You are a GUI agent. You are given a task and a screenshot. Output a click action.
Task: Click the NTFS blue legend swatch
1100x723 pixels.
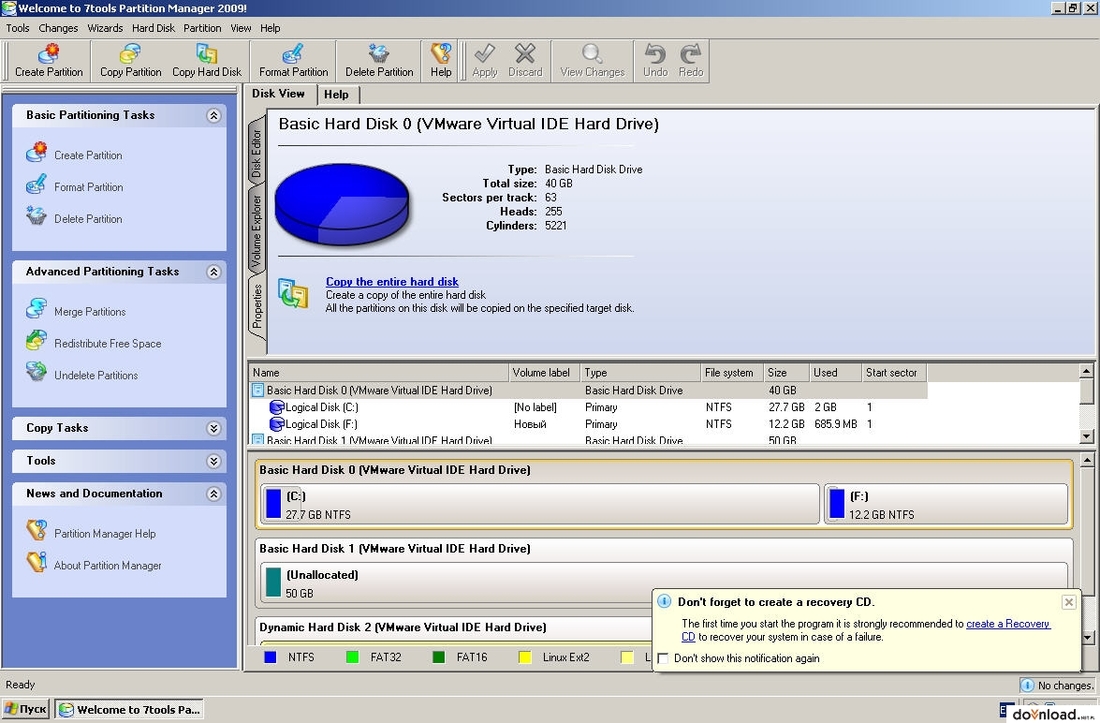[x=270, y=658]
